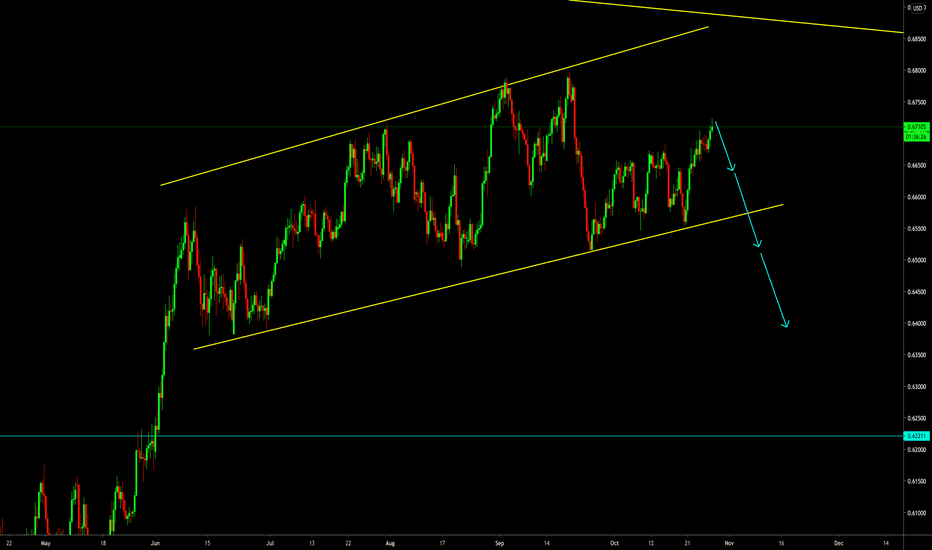Viewport: 932px width, 550px height.
Task: Click the 0.62211 horizontal line price label
Action: pyautogui.click(x=916, y=436)
